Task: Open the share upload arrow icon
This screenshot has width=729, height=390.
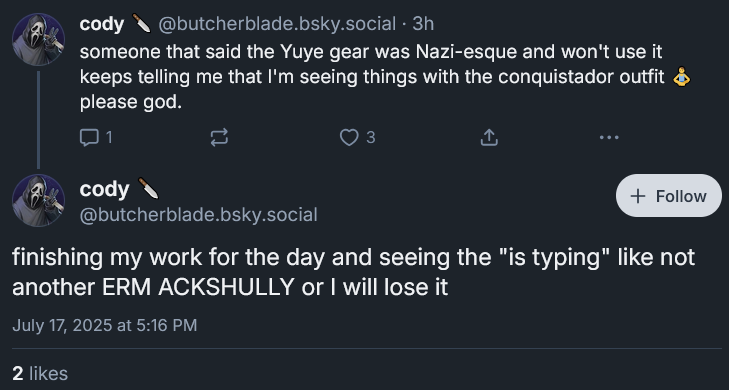Action: [489, 138]
